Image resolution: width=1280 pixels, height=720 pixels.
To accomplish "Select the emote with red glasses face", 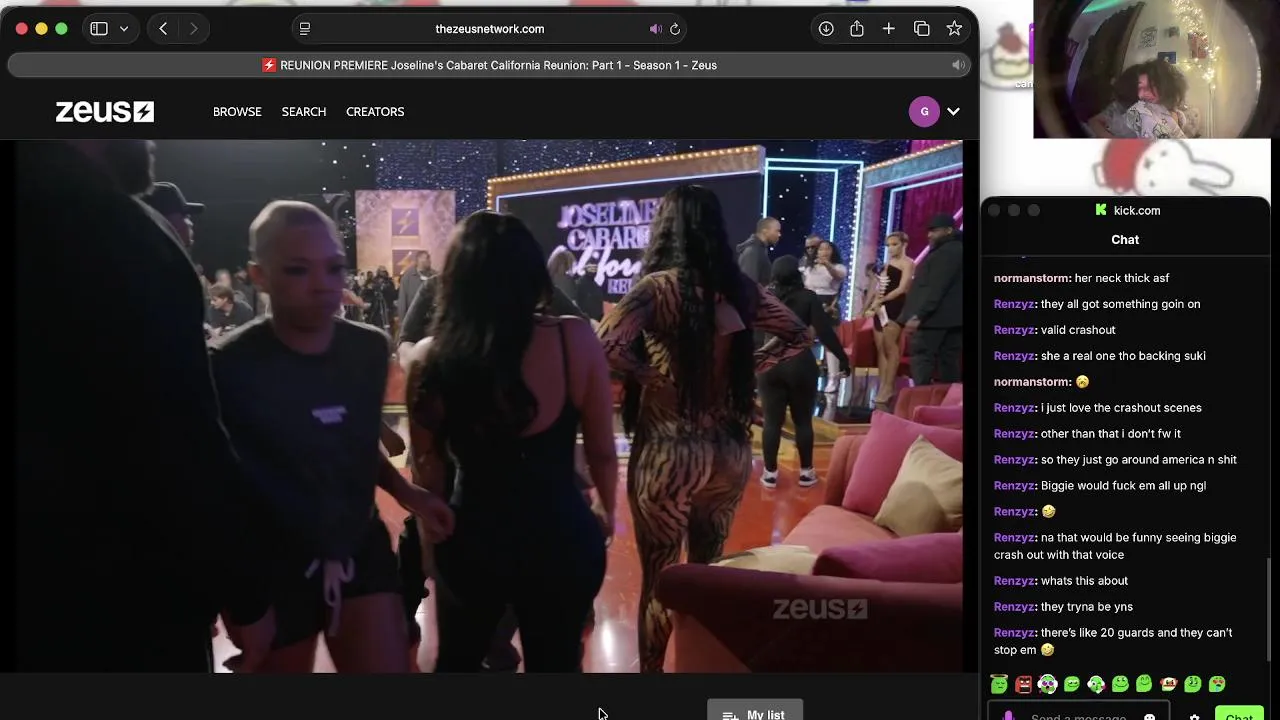I will (1168, 684).
